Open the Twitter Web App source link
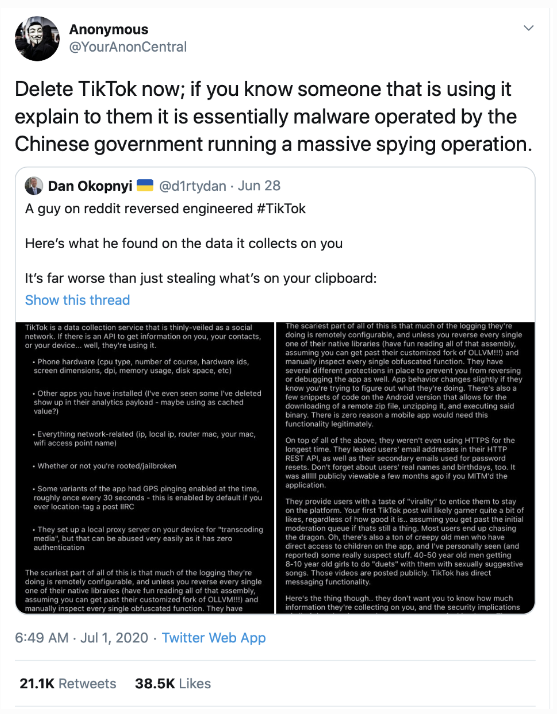Viewport: 557px width, 714px height. point(214,638)
